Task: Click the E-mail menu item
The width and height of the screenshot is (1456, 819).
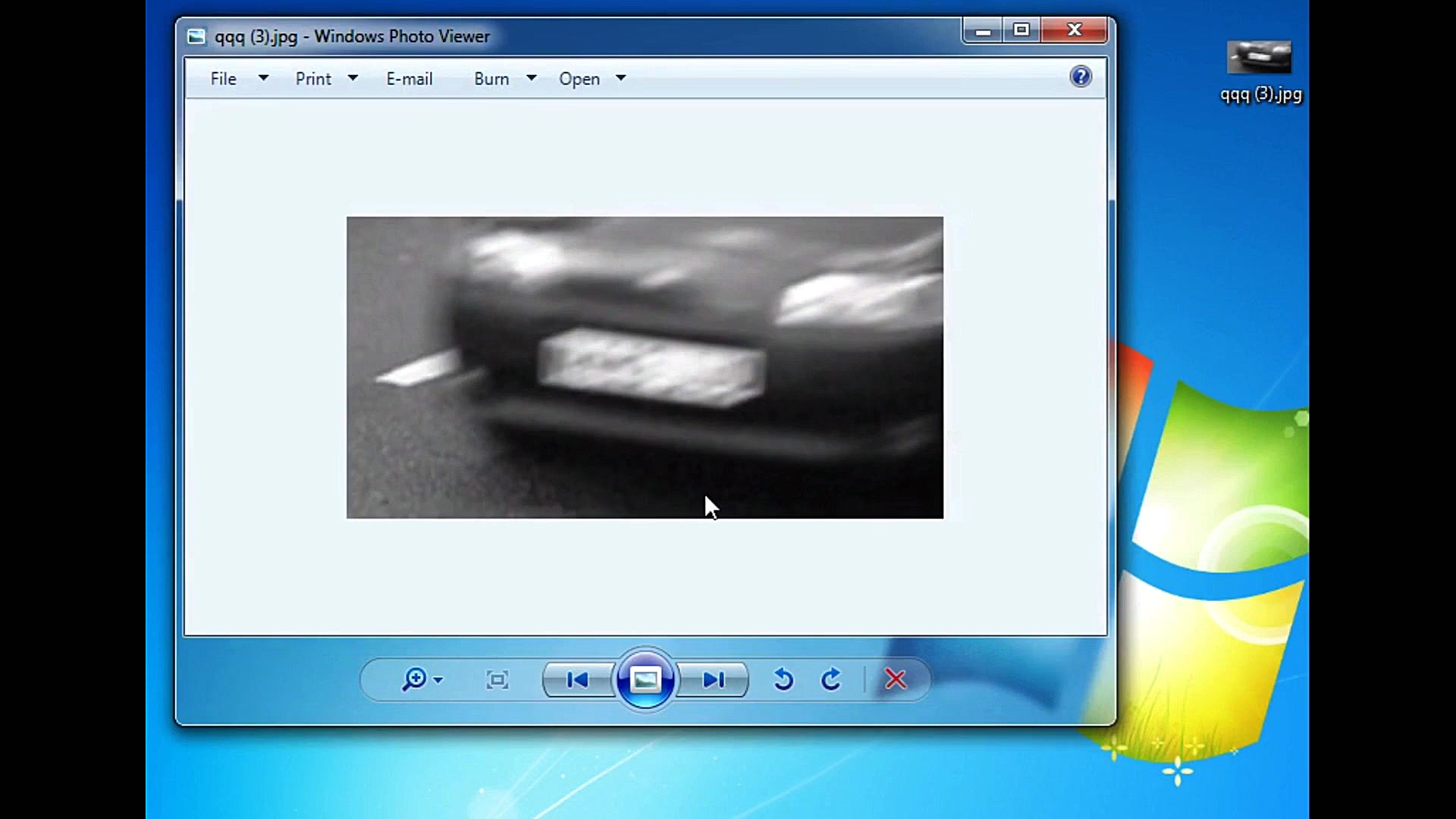Action: tap(409, 79)
